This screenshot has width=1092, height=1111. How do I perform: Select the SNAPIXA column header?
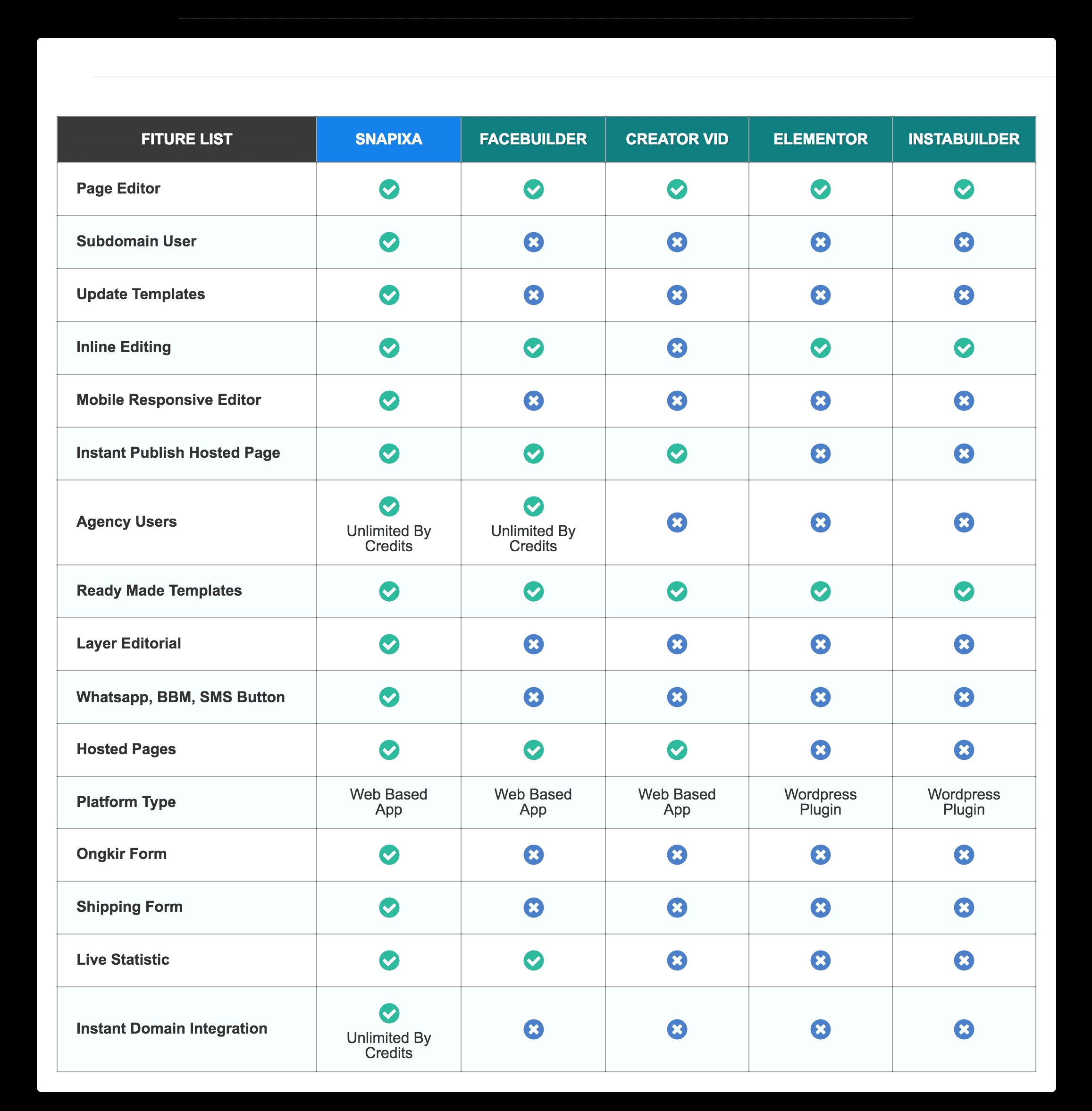[x=389, y=139]
